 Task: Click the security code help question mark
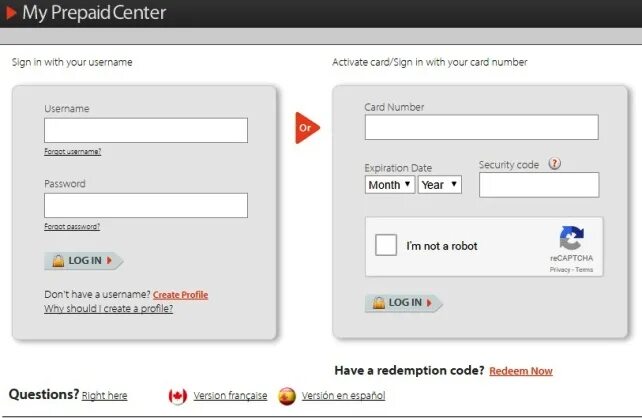pos(554,164)
